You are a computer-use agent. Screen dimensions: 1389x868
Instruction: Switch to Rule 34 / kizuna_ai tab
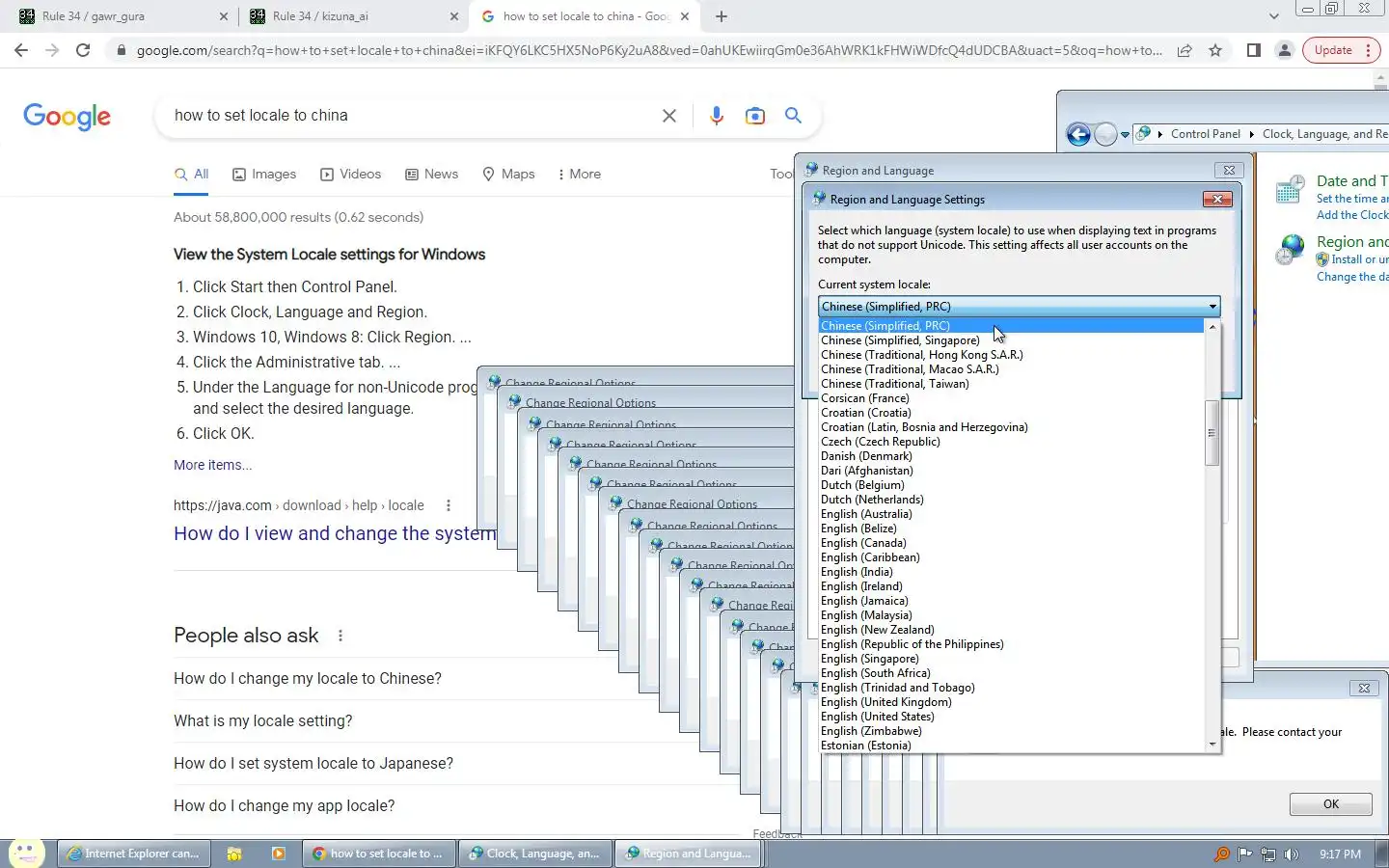click(354, 16)
